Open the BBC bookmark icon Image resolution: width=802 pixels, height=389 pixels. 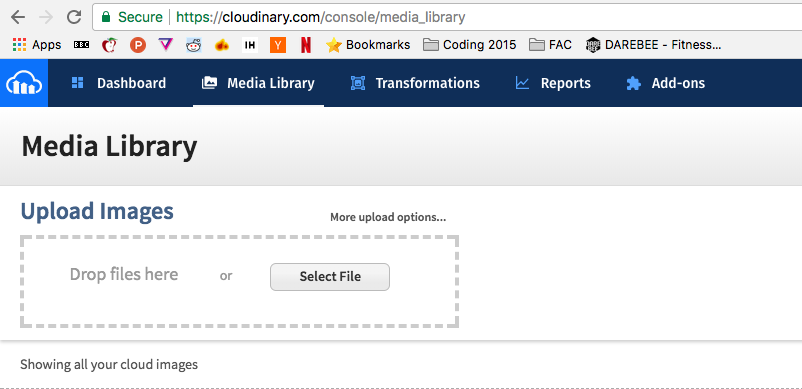pyautogui.click(x=81, y=45)
